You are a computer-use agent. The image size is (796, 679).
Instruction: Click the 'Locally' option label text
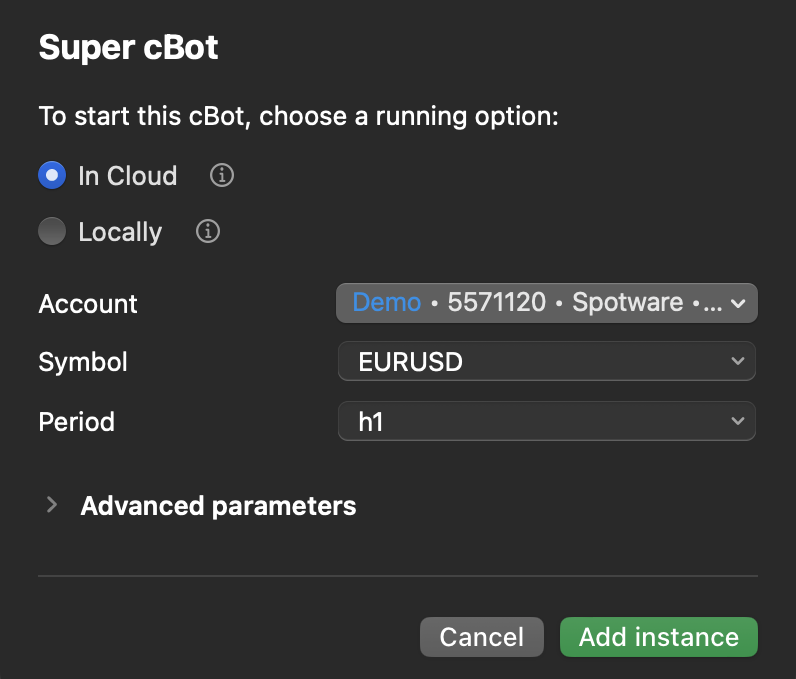pyautogui.click(x=120, y=232)
